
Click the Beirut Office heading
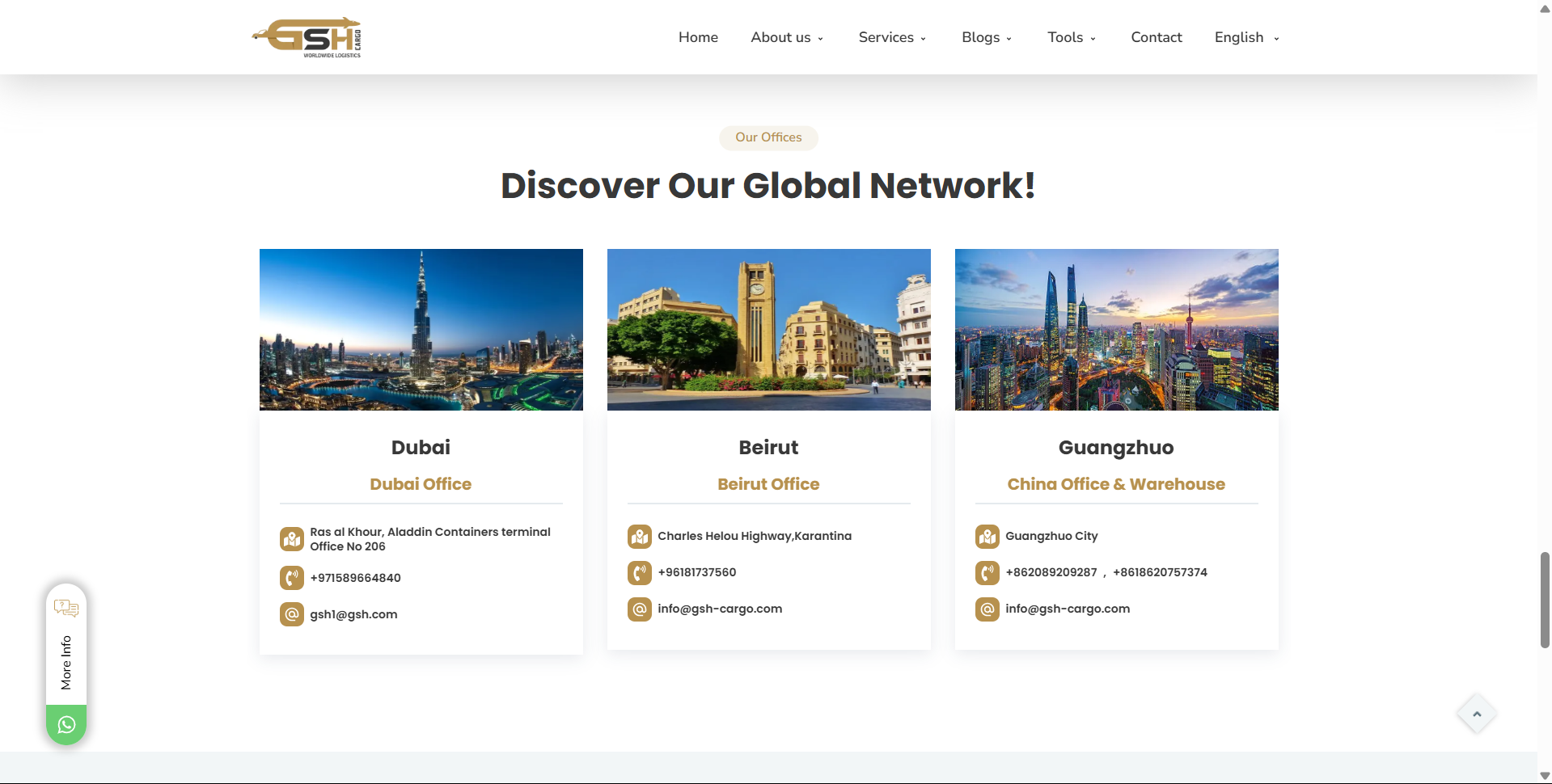(x=768, y=484)
